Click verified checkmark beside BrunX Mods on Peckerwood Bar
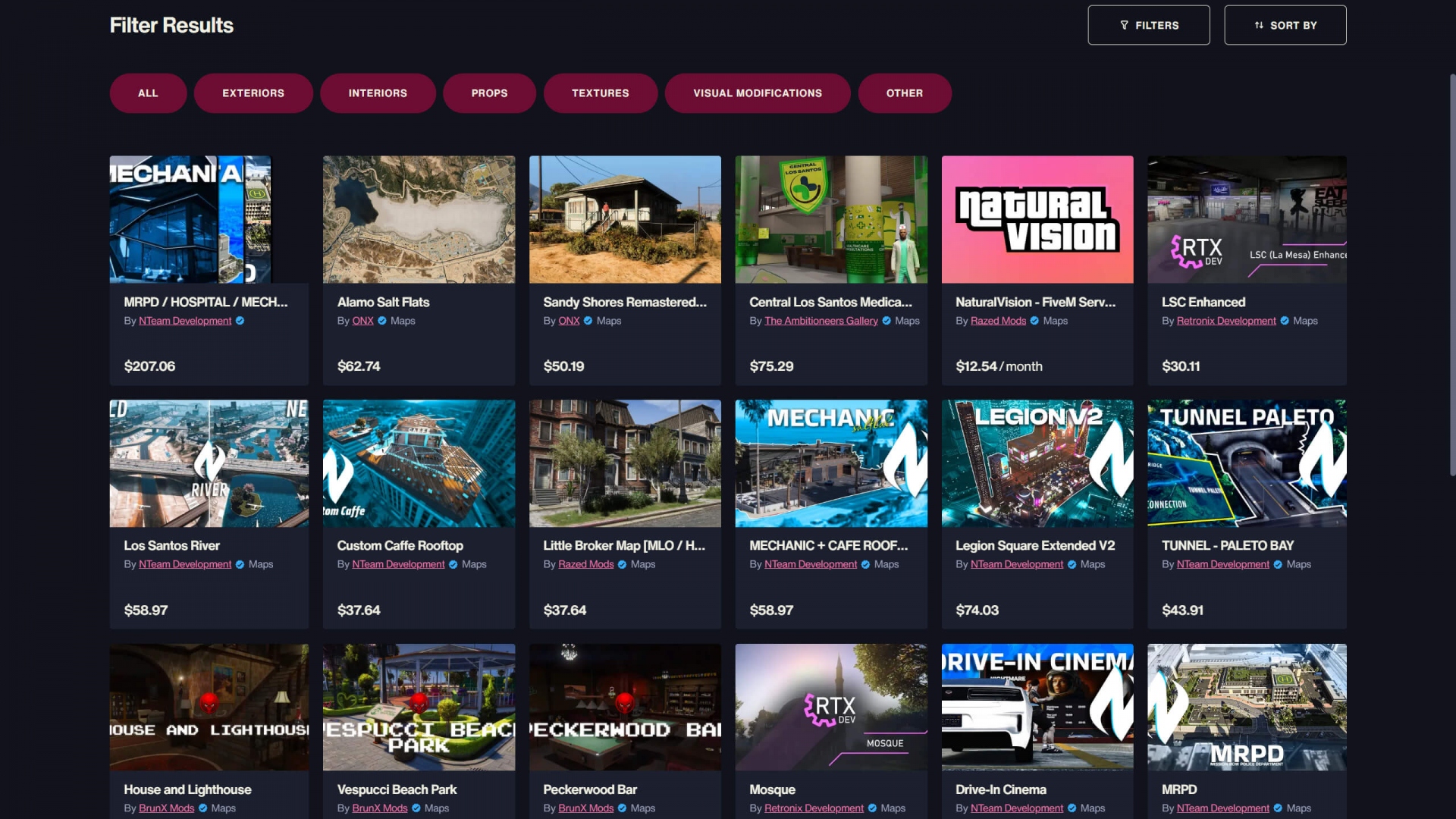 tap(622, 808)
